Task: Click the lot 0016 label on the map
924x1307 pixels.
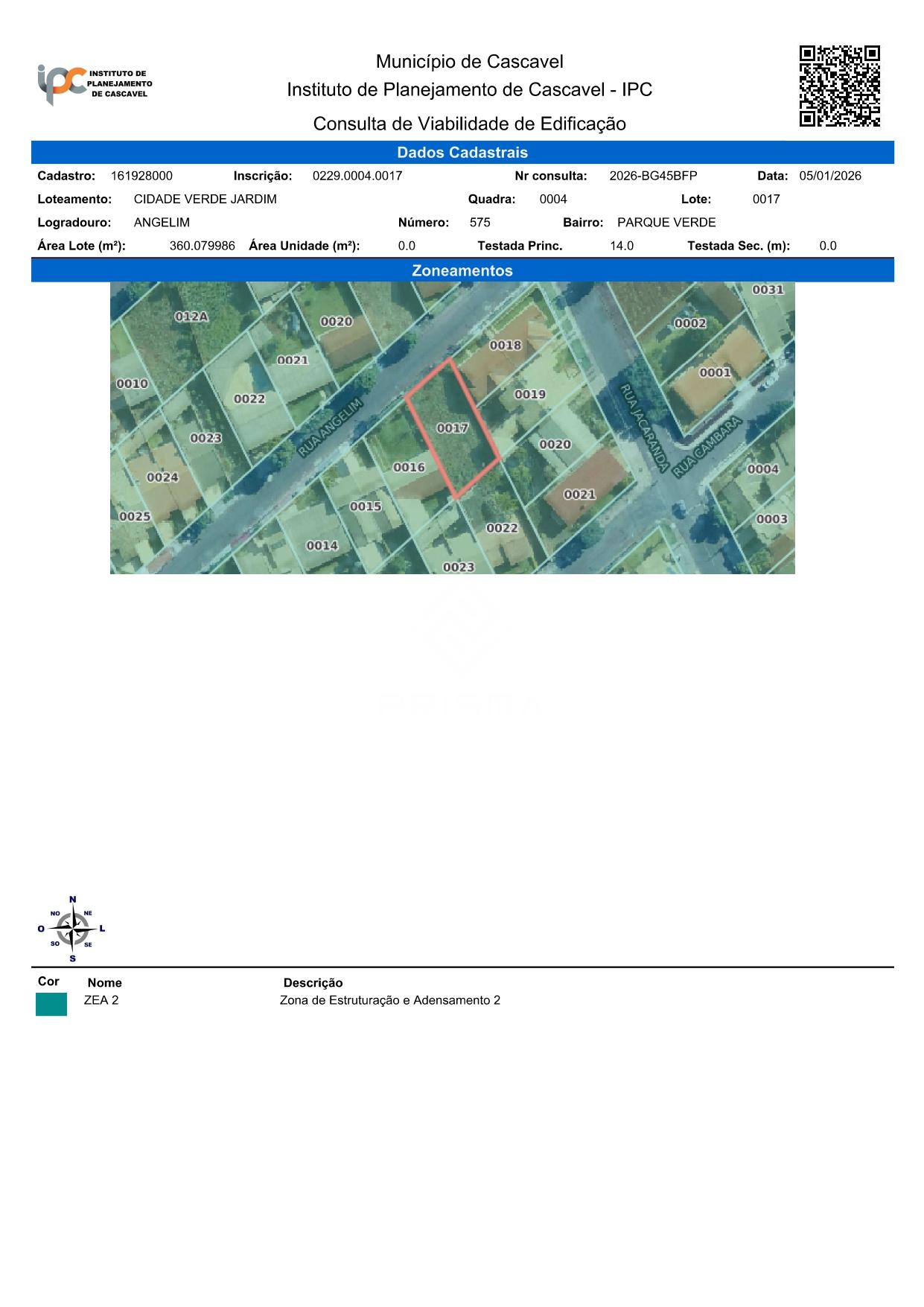Action: point(409,468)
